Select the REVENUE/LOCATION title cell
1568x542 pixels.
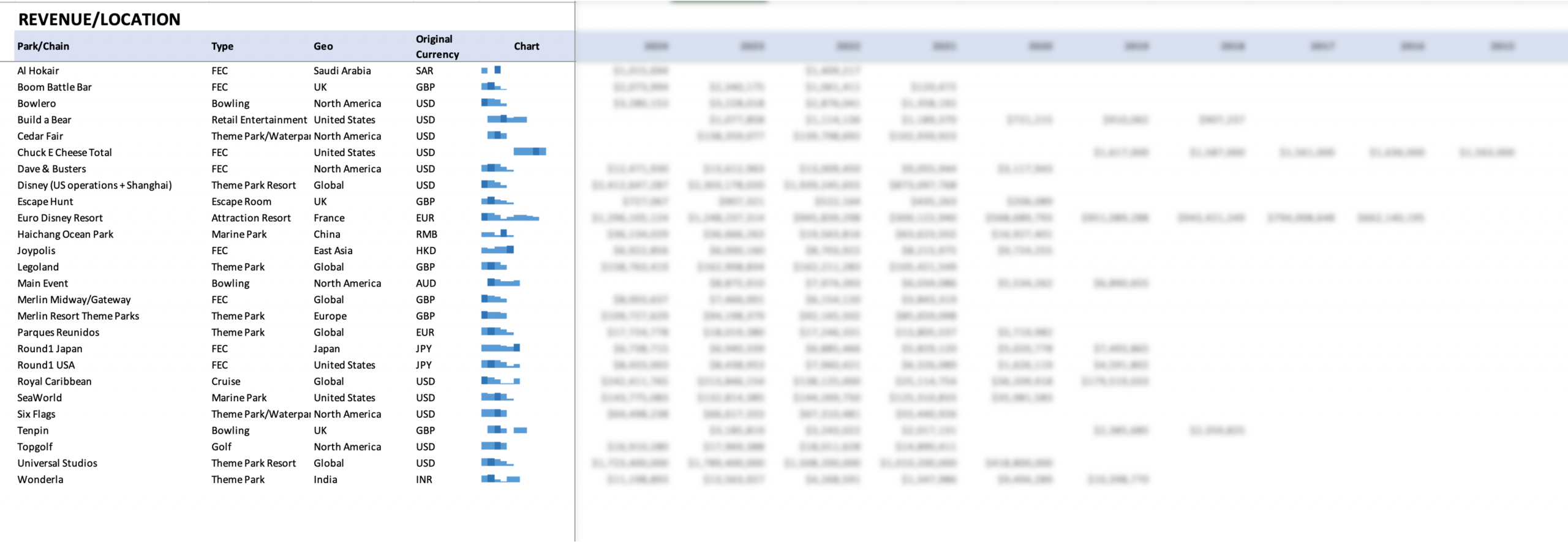pos(99,20)
